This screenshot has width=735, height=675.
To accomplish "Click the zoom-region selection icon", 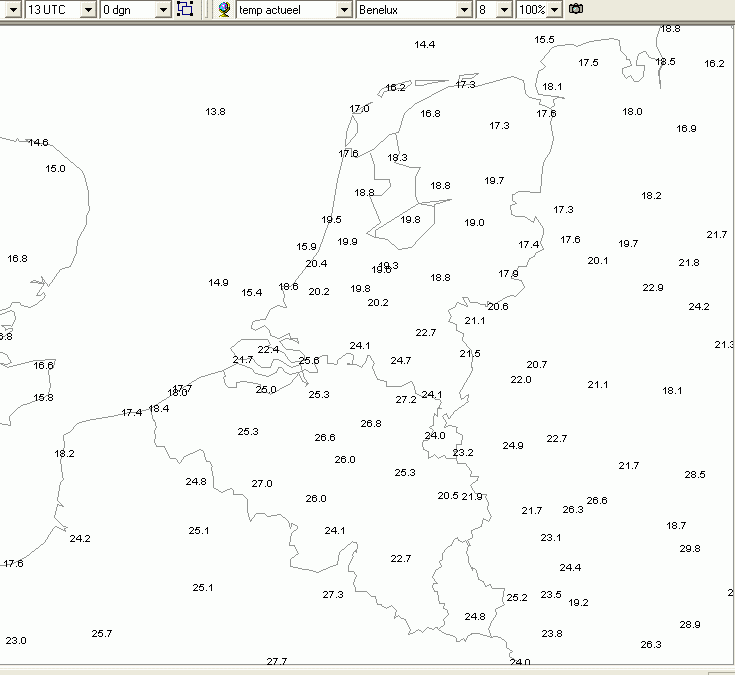I will pyautogui.click(x=185, y=9).
